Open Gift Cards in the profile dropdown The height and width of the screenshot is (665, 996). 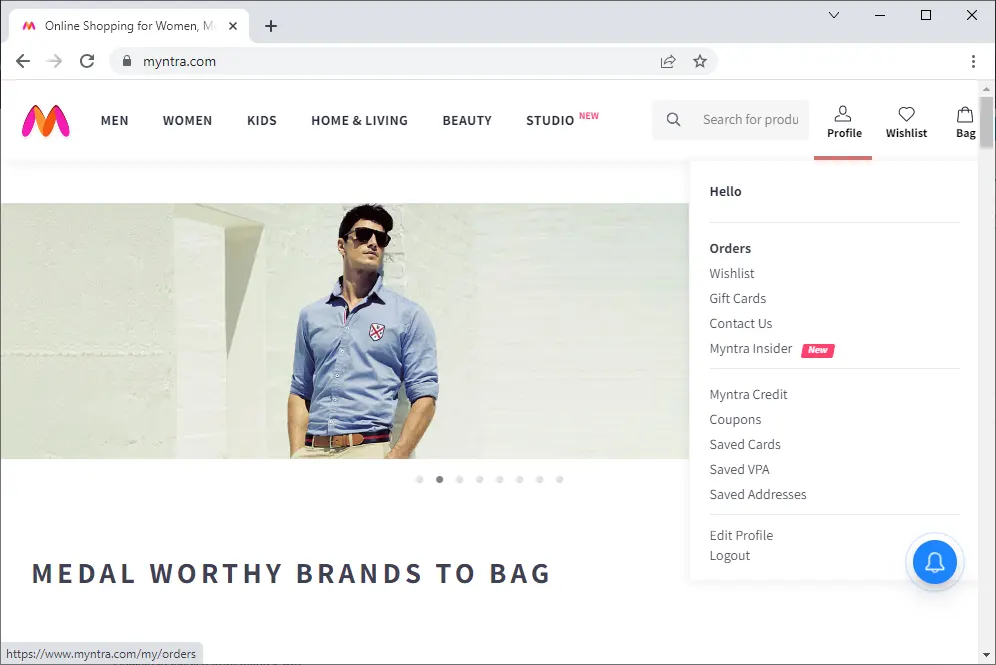[737, 299]
